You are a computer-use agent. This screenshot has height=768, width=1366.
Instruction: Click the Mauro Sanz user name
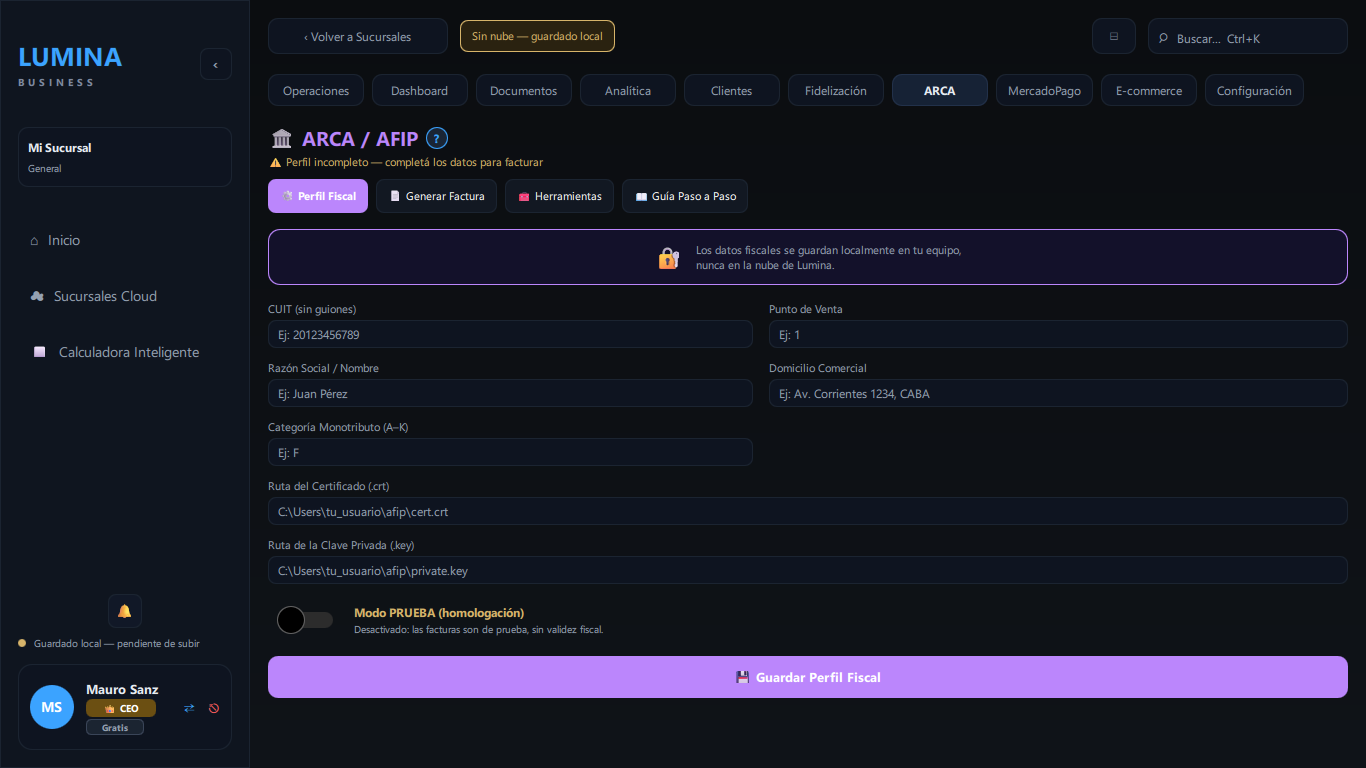pos(122,689)
